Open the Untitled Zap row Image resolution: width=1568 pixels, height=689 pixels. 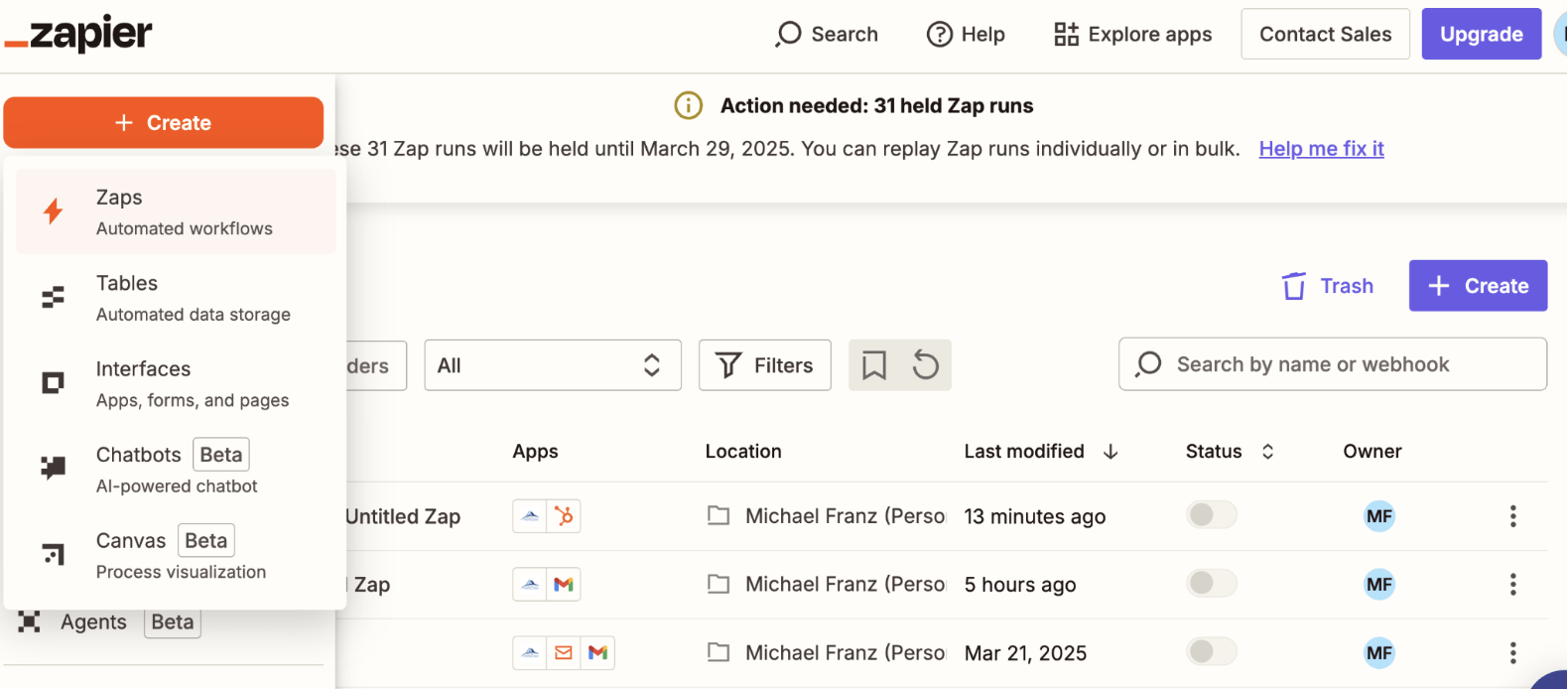click(x=403, y=517)
